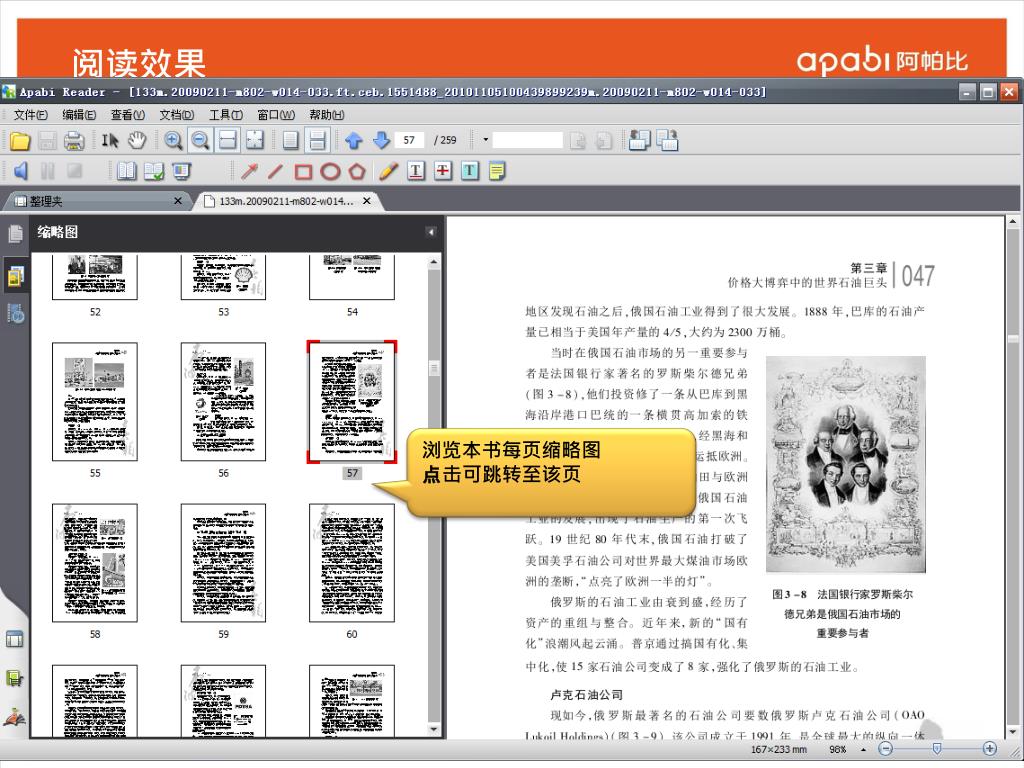Click thumbnail panel scroll up arrow

click(434, 263)
